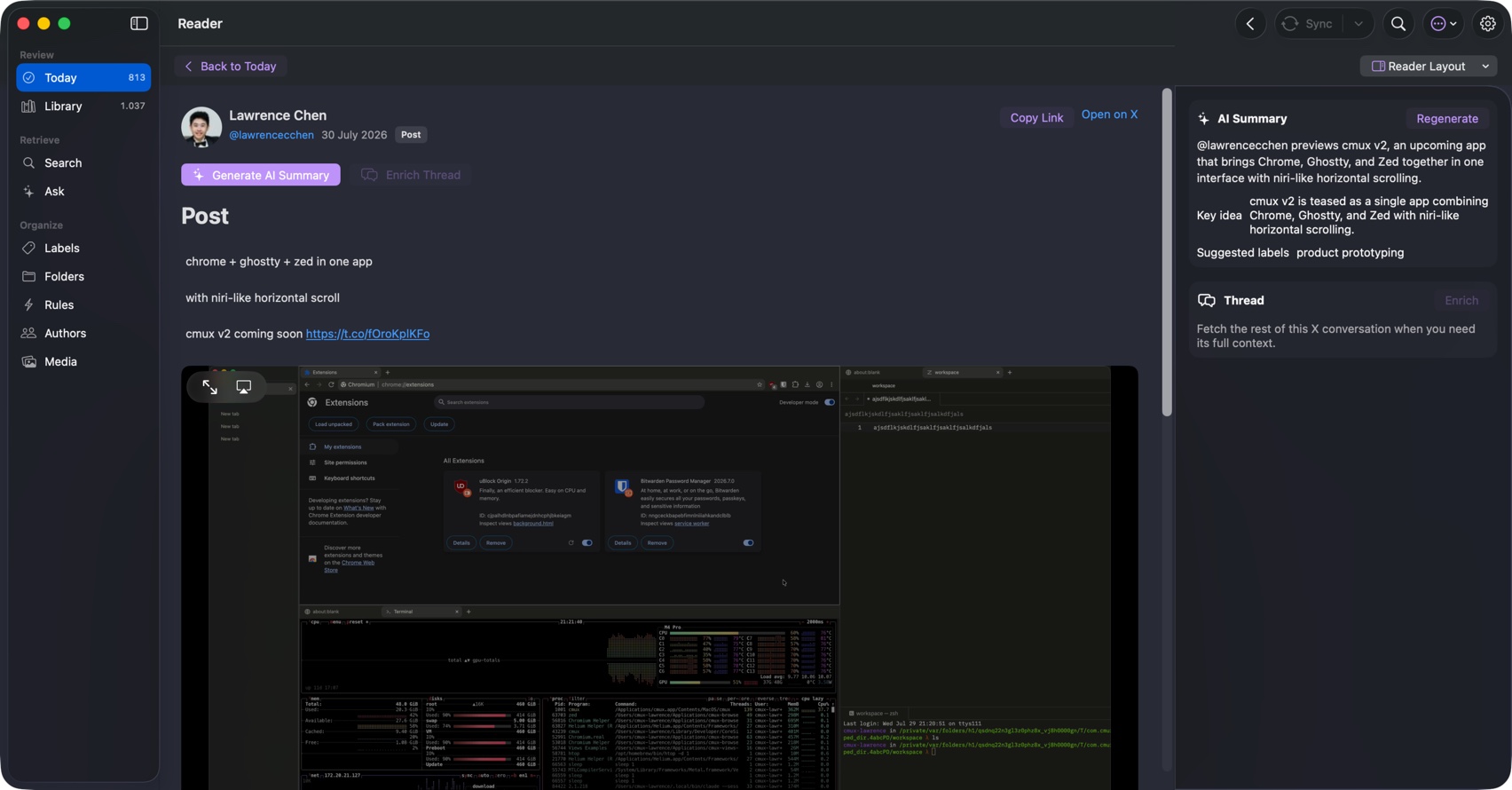Open the Folders section
The height and width of the screenshot is (790, 1512).
point(83,277)
